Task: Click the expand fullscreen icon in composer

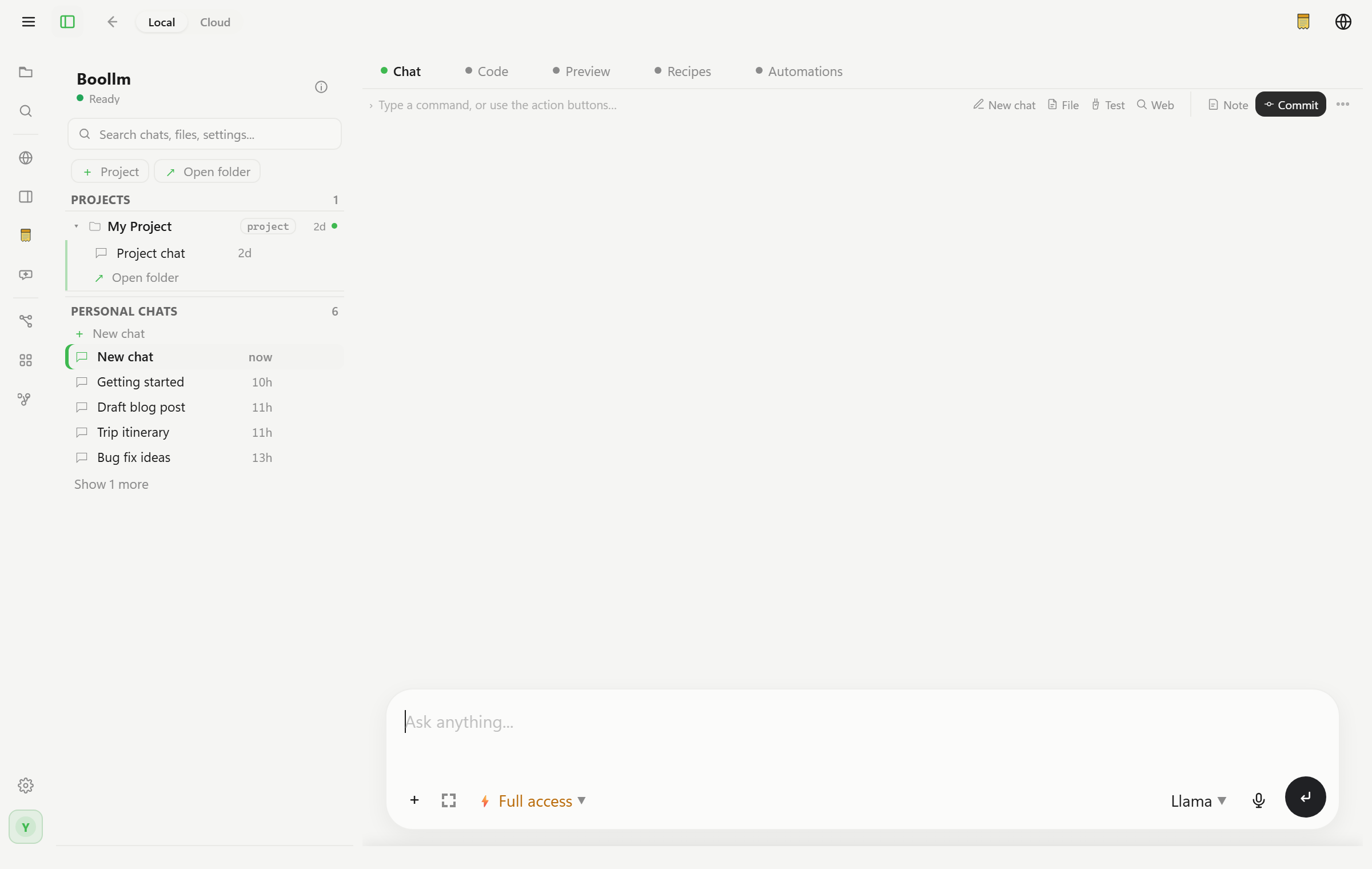Action: 449,800
